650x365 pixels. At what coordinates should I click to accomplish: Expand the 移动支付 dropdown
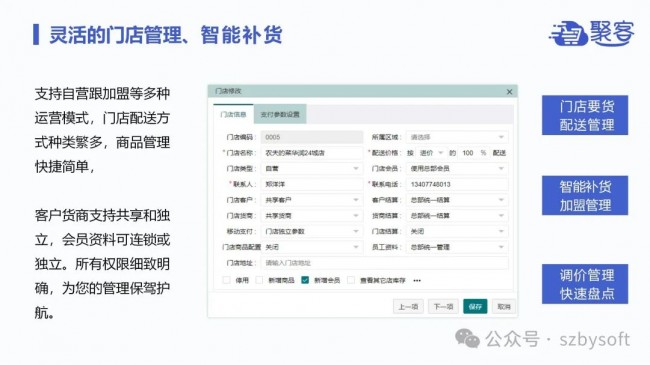312,231
